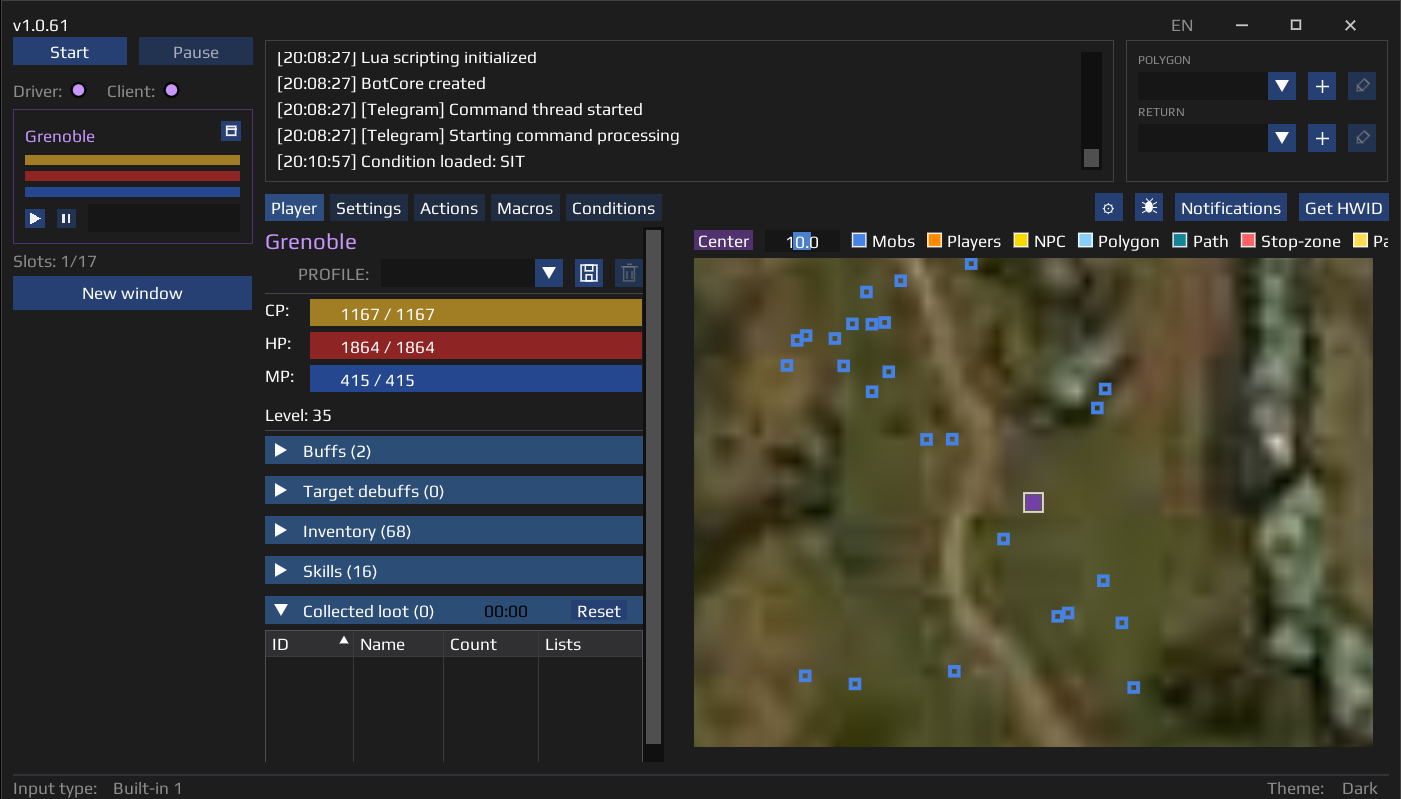Add a new polygon with plus icon
This screenshot has height=799, width=1401.
point(1322,86)
